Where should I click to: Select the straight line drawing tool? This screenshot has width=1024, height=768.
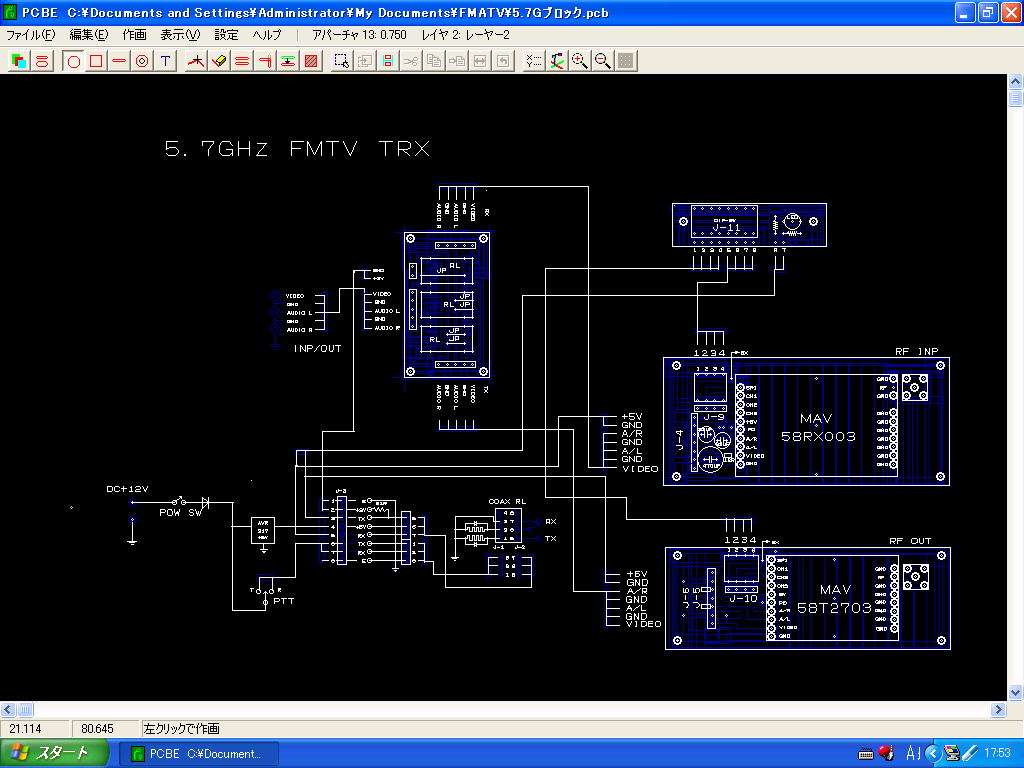(119, 61)
